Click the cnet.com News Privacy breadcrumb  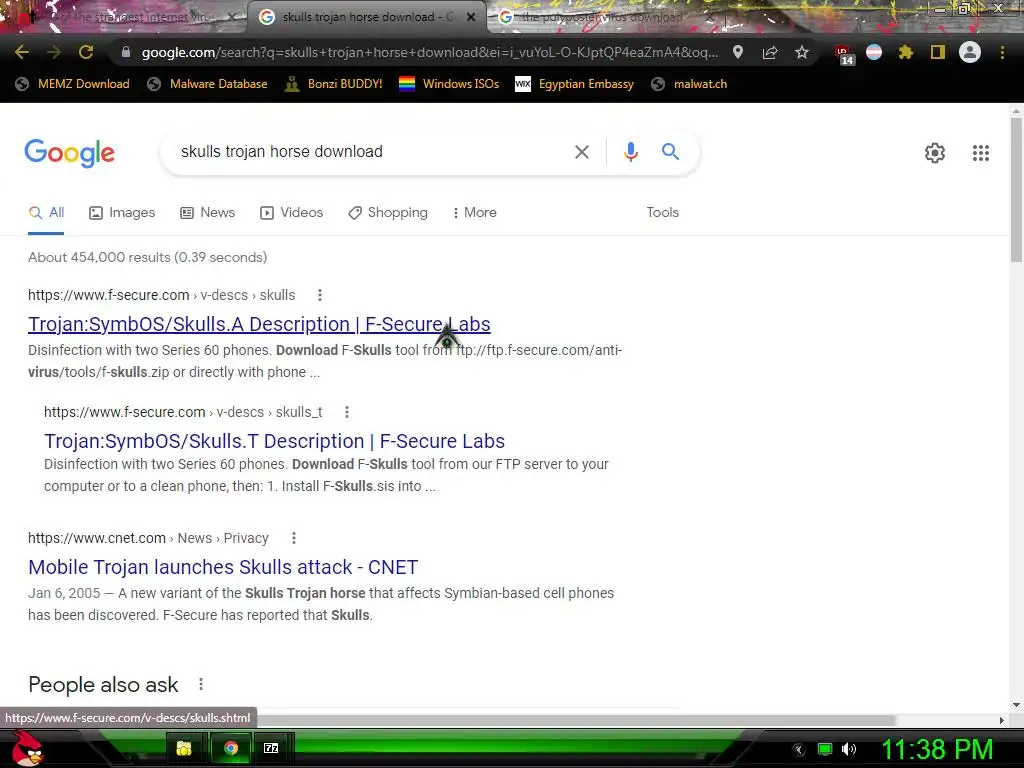click(148, 538)
